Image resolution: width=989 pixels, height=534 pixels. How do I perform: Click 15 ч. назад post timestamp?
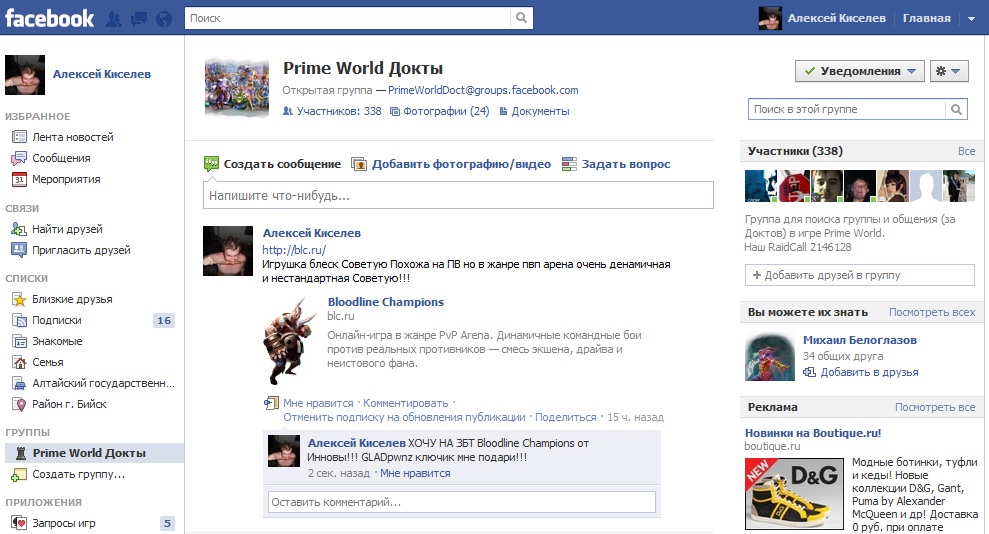(635, 417)
